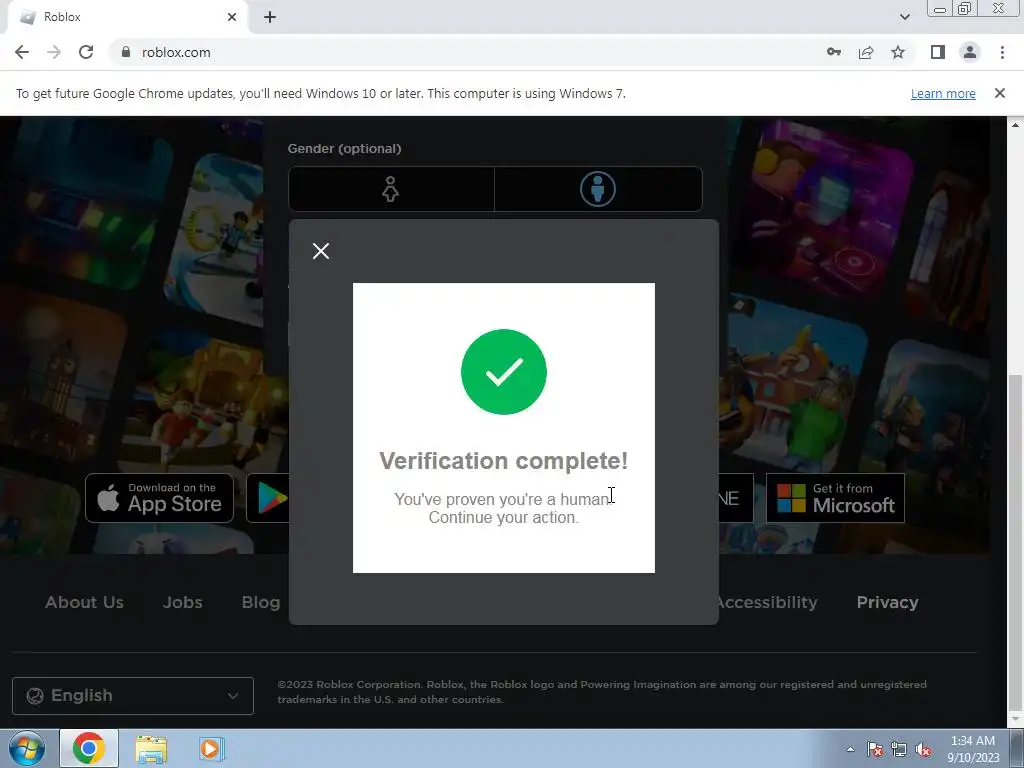Viewport: 1024px width, 768px height.
Task: Select the male gender icon
Action: tap(598, 189)
